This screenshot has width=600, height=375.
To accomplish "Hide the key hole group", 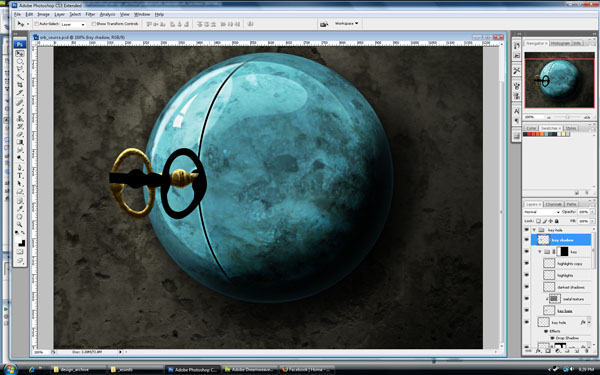I will point(527,230).
